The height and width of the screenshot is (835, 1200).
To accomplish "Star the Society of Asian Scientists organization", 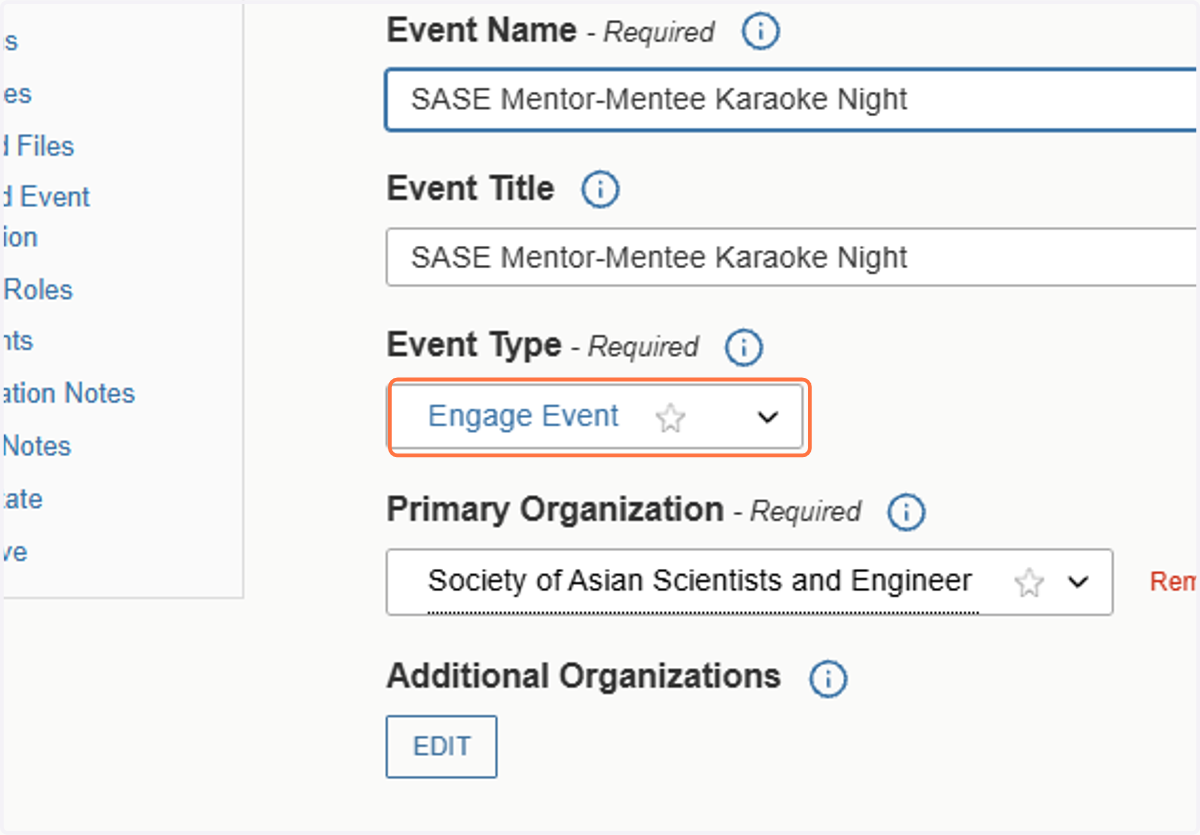I will (1029, 583).
